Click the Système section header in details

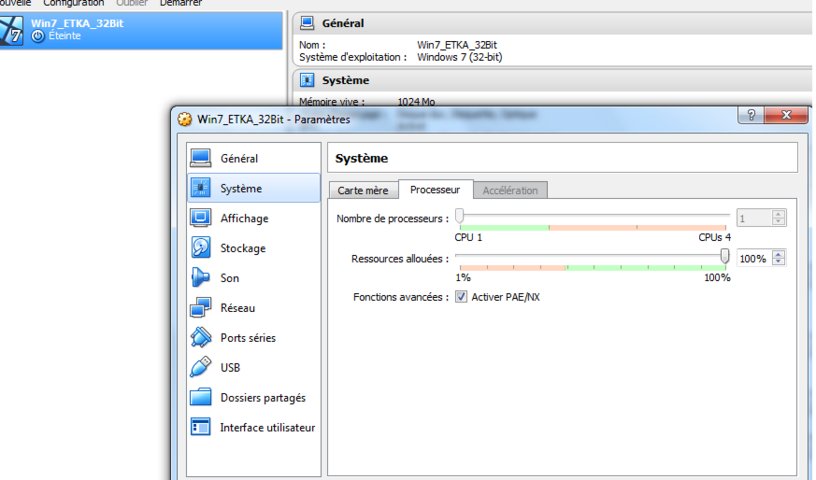pos(554,81)
